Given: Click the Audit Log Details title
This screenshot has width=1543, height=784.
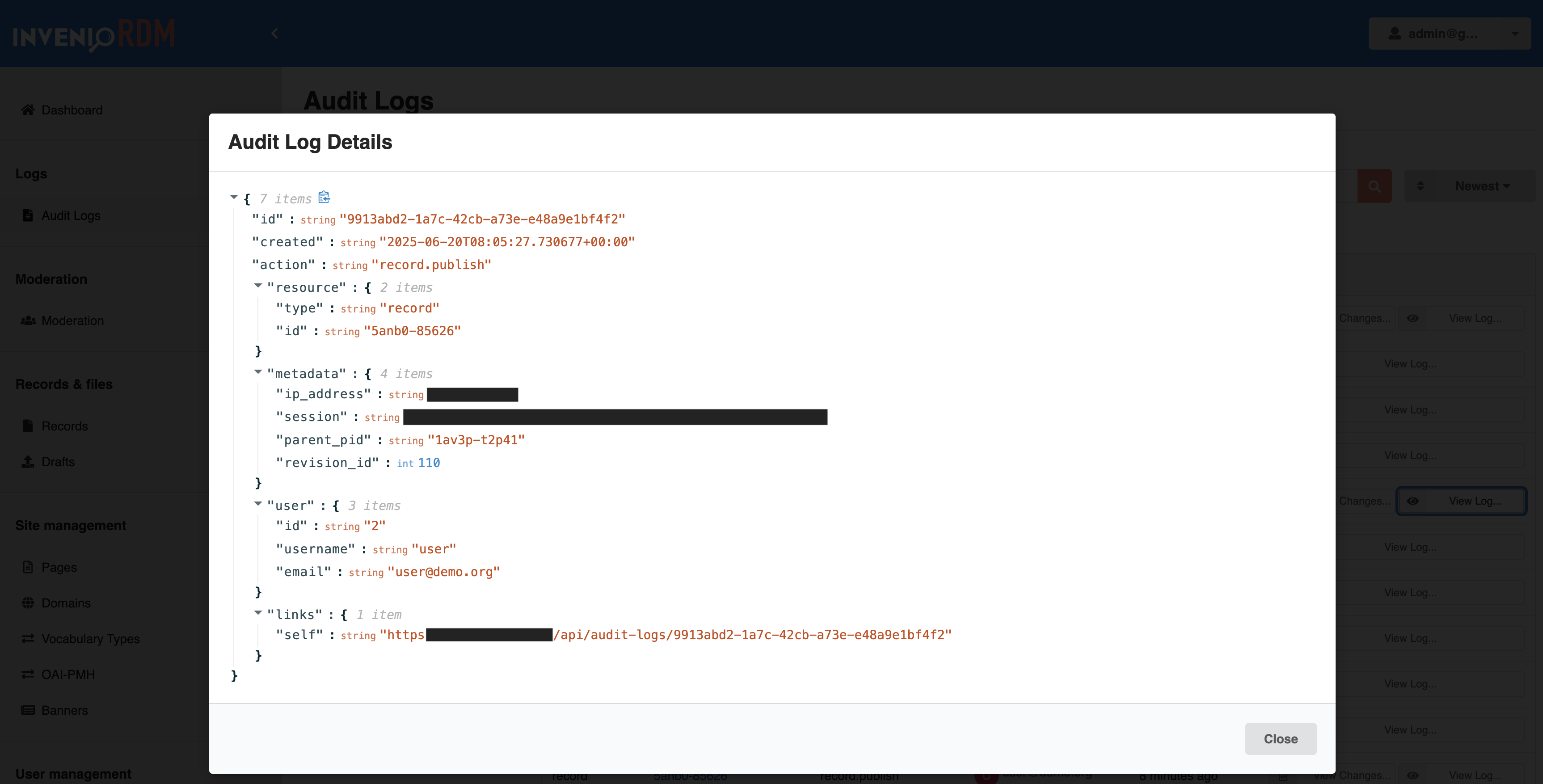Looking at the screenshot, I should click(310, 142).
